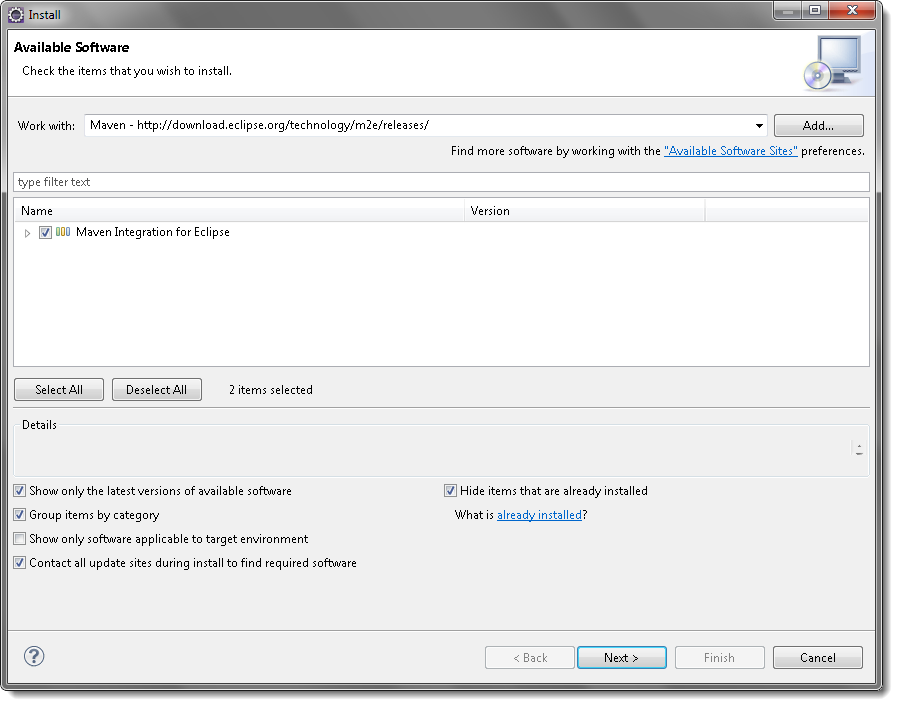Click the 'Available Software' heading
The width and height of the screenshot is (898, 706).
tap(72, 48)
